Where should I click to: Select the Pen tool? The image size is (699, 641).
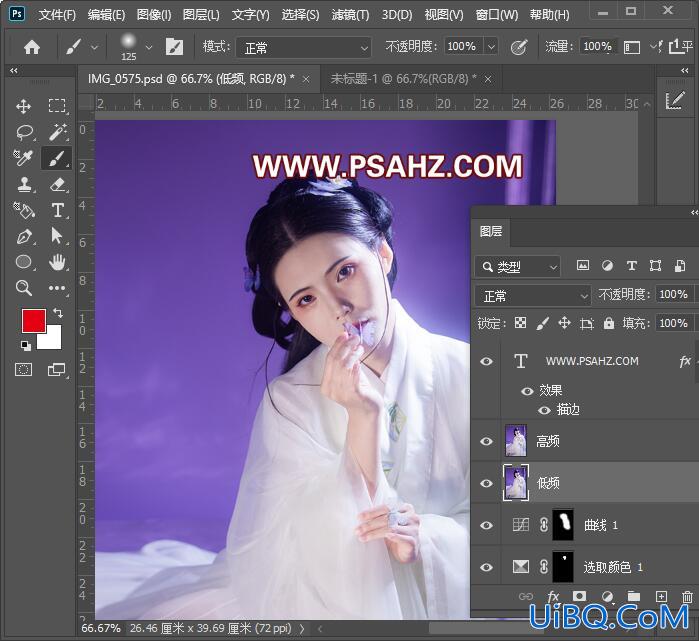(24, 236)
